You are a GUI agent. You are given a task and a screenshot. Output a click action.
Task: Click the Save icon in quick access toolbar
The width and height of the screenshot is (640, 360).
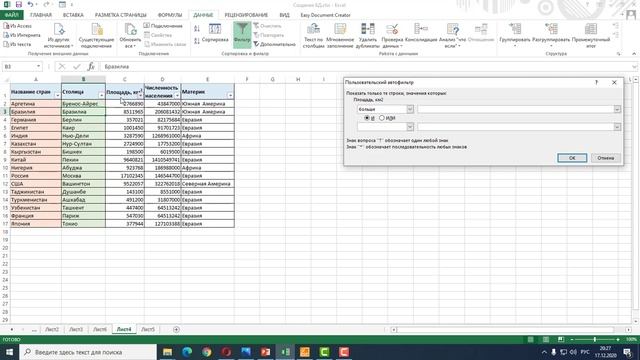(19, 4)
